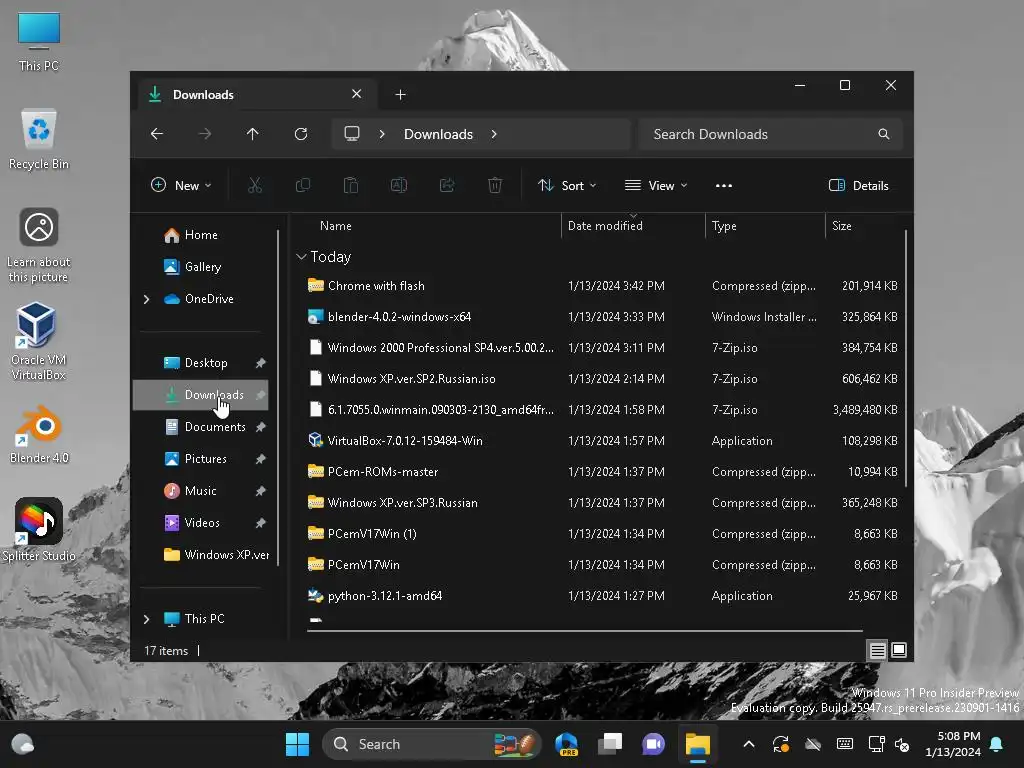The height and width of the screenshot is (768, 1024).
Task: Expand OneDrive in navigation pane
Action: [146, 299]
